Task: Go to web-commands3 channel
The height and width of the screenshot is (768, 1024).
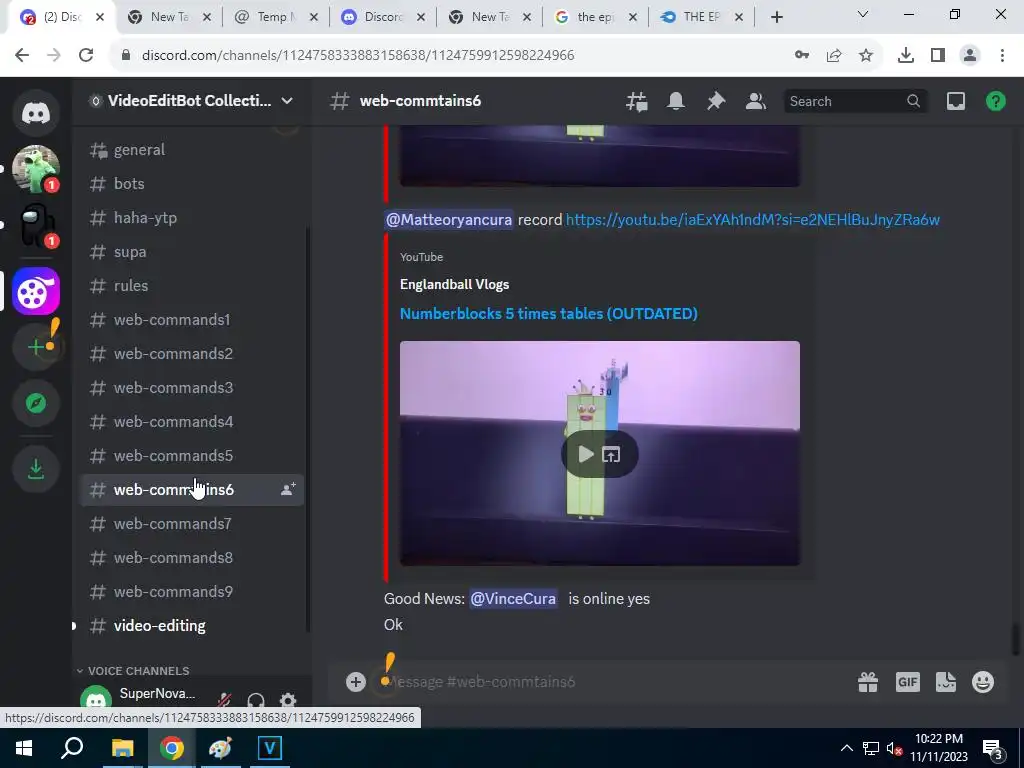Action: click(x=192, y=387)
